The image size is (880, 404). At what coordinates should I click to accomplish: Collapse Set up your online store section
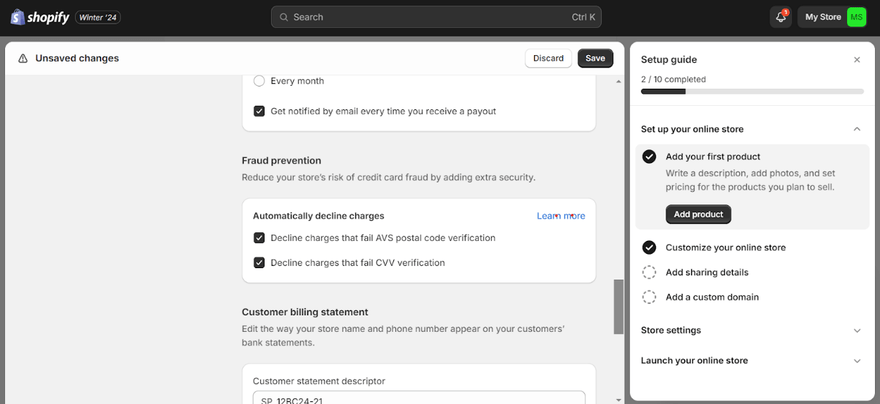(x=856, y=129)
